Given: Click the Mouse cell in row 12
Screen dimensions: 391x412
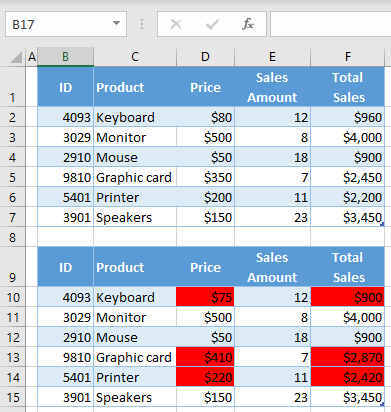Looking at the screenshot, I should point(135,337).
